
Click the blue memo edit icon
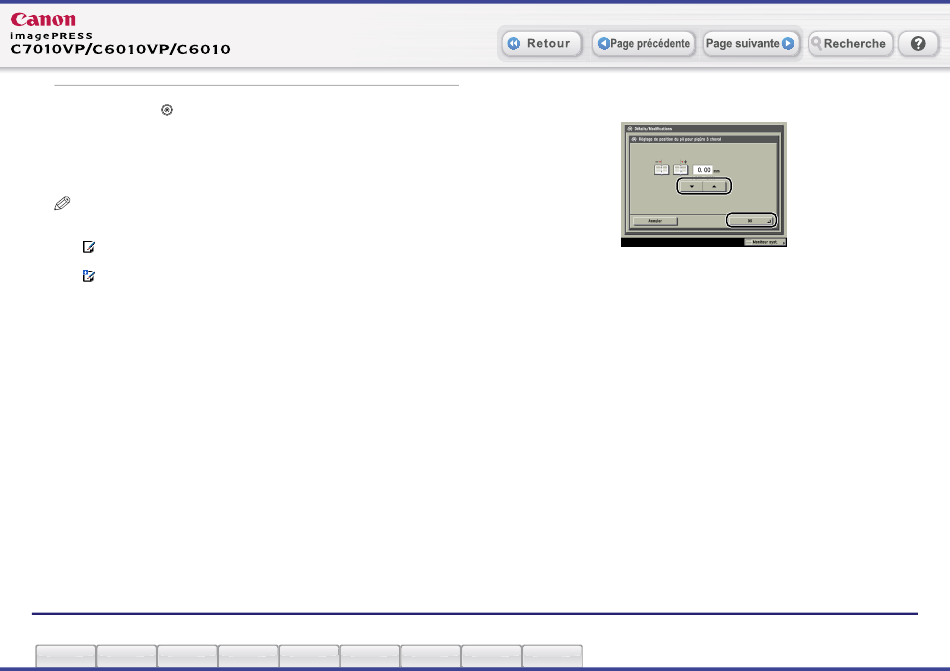tap(88, 276)
